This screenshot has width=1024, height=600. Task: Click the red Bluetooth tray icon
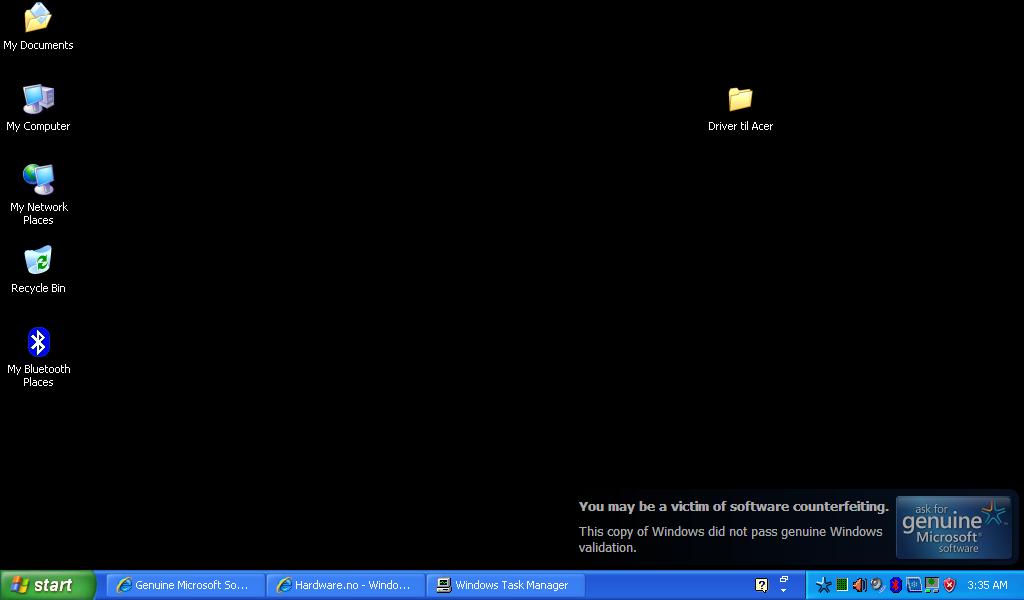[x=896, y=585]
